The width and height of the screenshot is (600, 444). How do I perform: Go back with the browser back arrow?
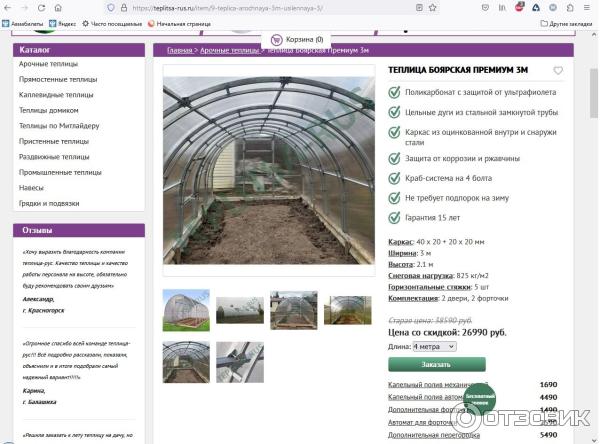click(7, 8)
